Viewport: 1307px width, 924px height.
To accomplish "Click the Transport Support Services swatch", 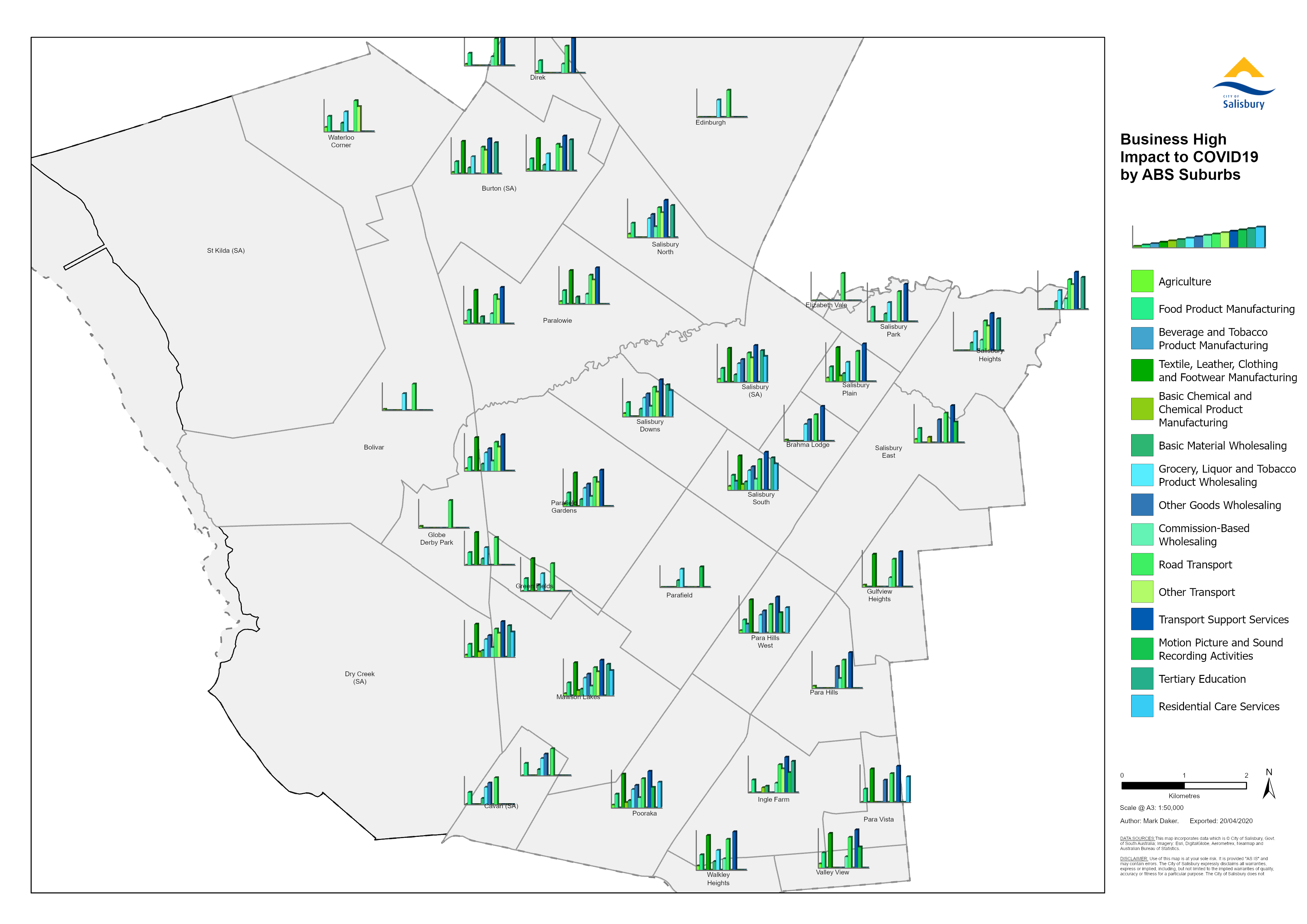I will pyautogui.click(x=1142, y=619).
